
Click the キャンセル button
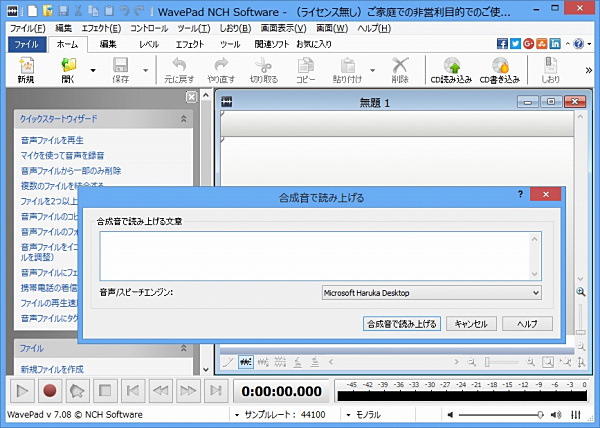[x=471, y=324]
